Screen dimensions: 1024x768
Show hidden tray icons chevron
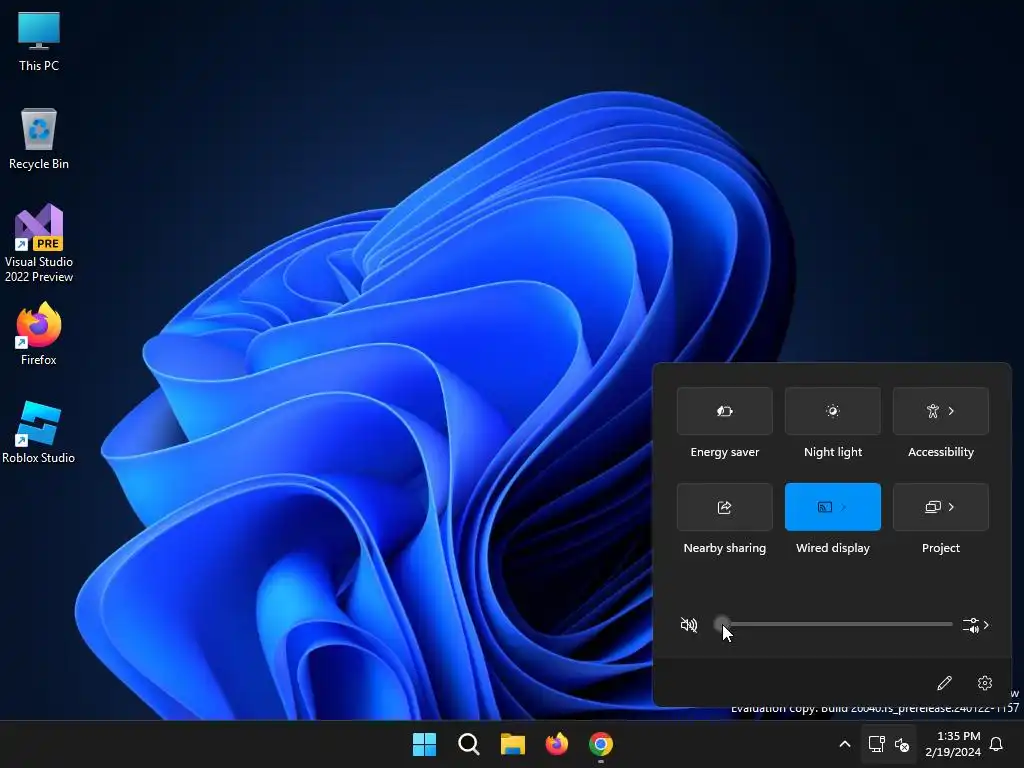[x=844, y=744]
